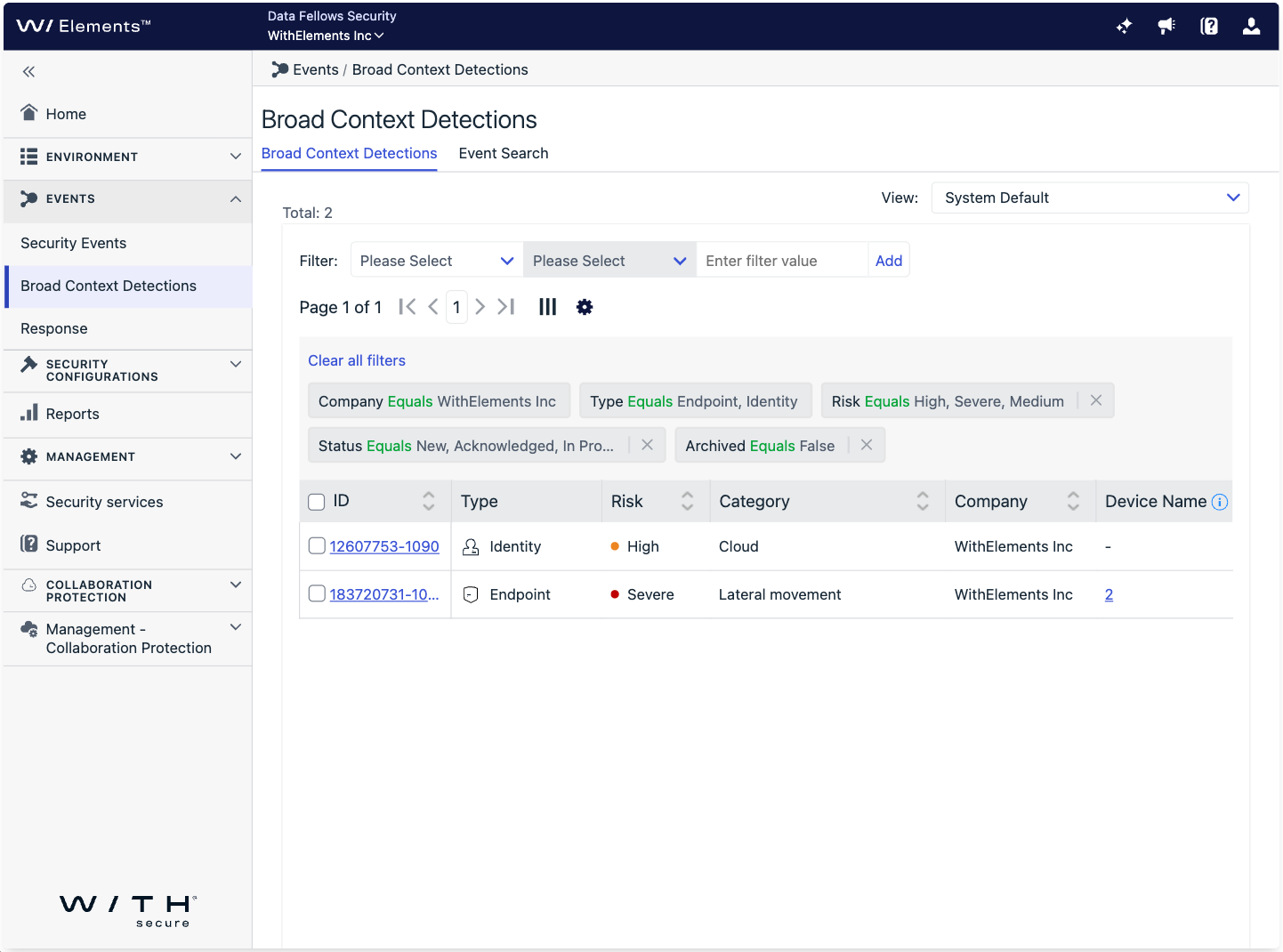Open Home in sidebar
This screenshot has width=1283, height=952.
(128, 114)
